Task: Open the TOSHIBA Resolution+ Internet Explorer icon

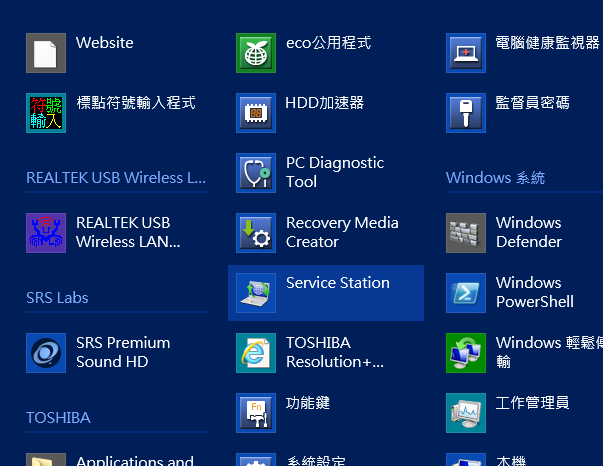Action: coord(256,353)
